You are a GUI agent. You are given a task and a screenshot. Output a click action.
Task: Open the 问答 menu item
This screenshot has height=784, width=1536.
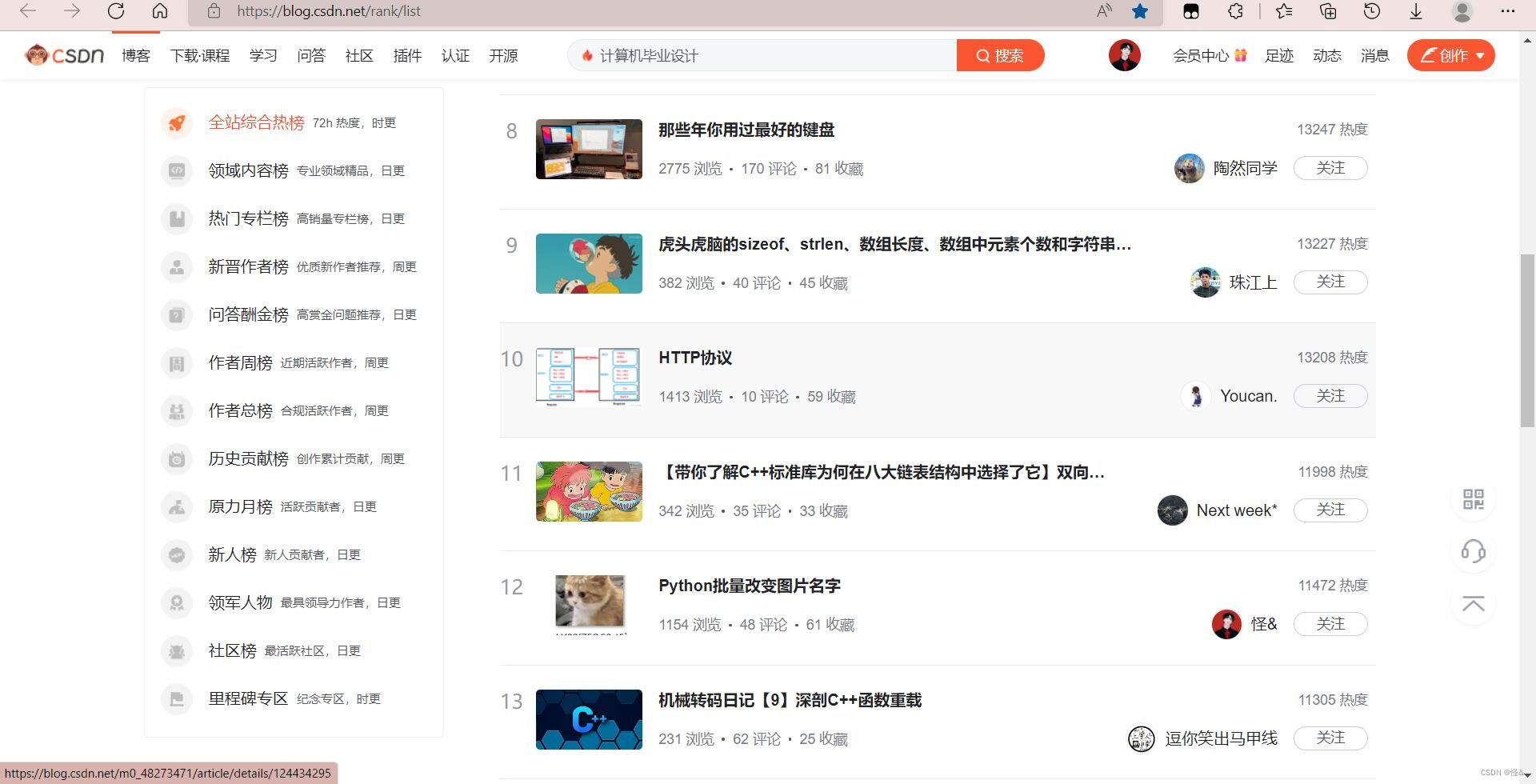[x=311, y=55]
